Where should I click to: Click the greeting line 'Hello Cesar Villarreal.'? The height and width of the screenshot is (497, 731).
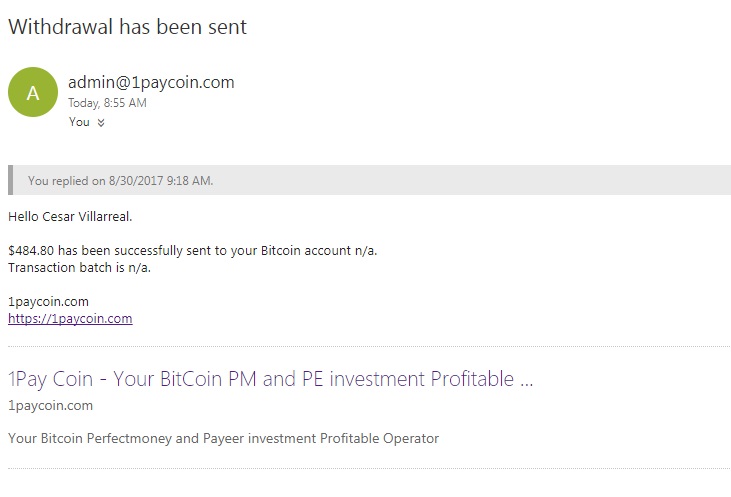70,216
